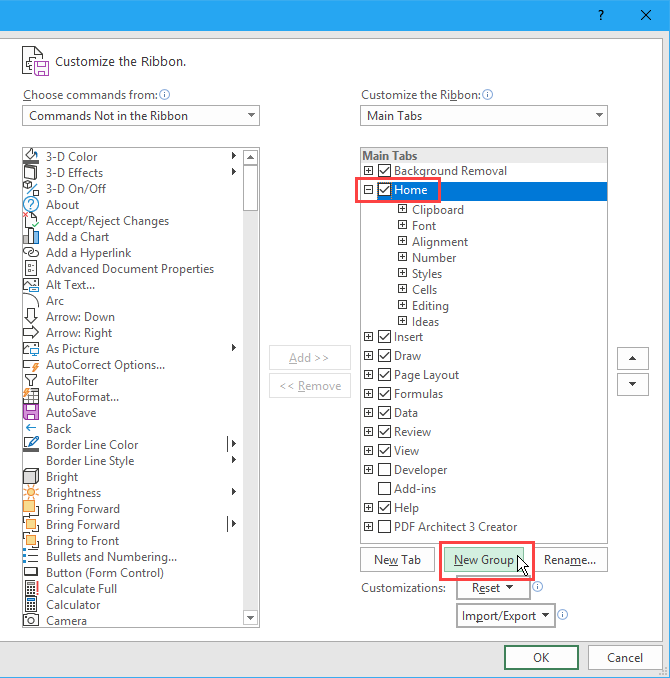
Task: Select the AutoSave command icon
Action: point(30,412)
